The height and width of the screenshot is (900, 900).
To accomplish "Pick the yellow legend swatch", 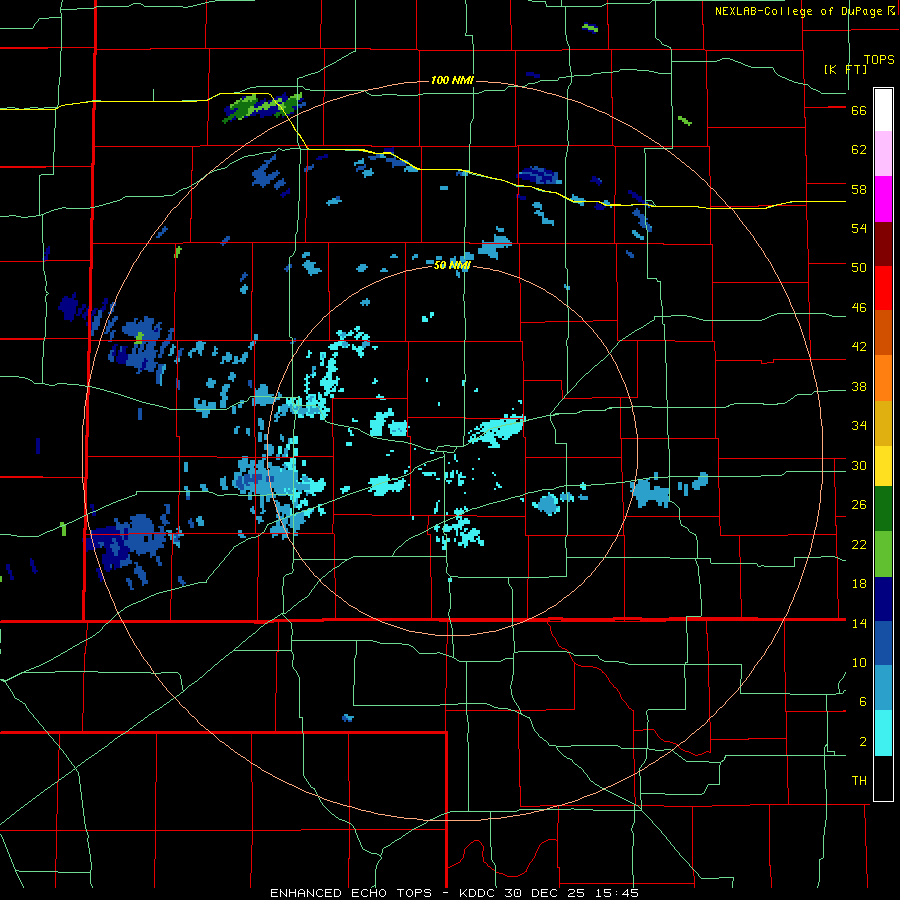I will [x=883, y=465].
